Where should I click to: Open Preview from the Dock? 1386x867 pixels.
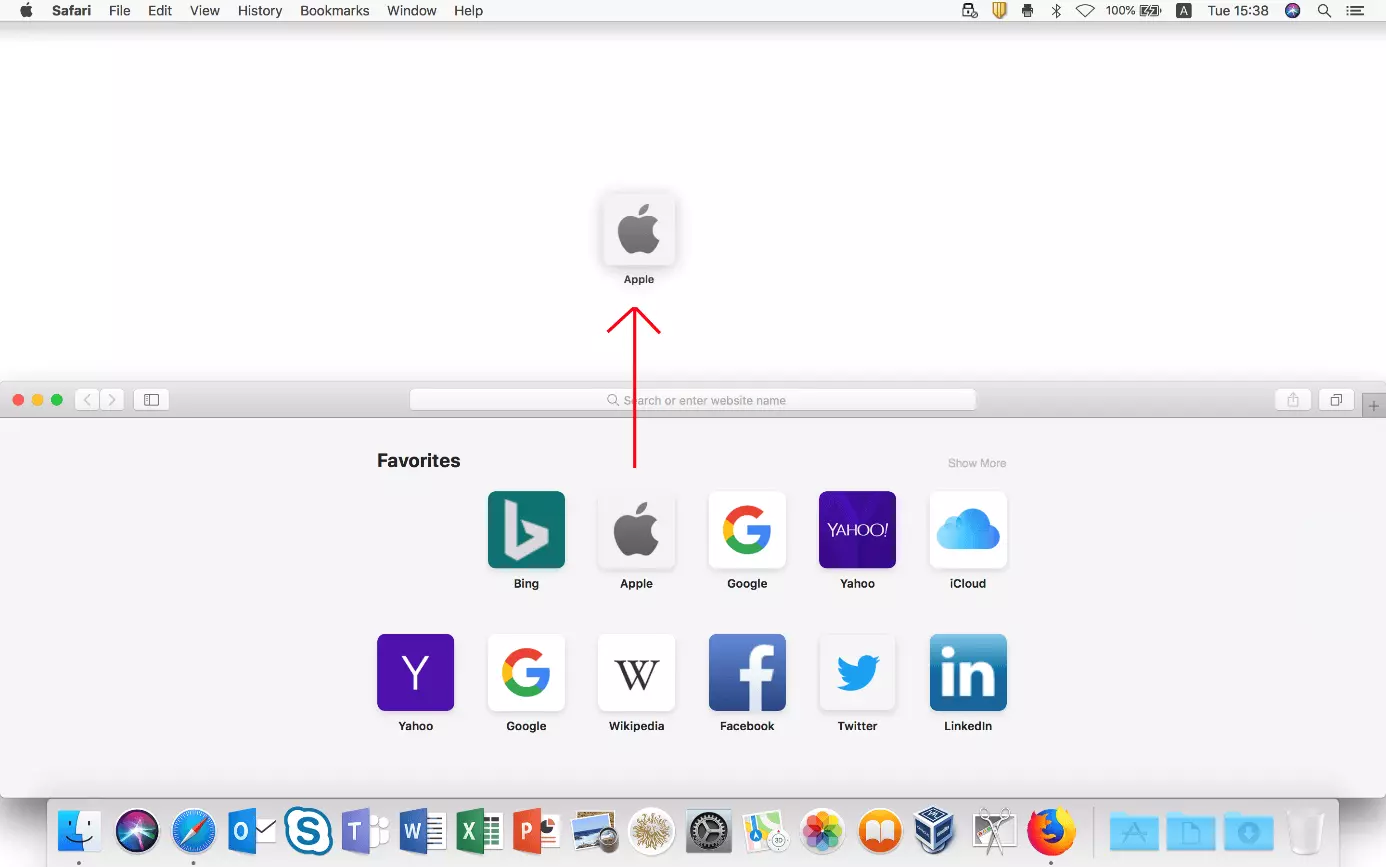click(594, 831)
